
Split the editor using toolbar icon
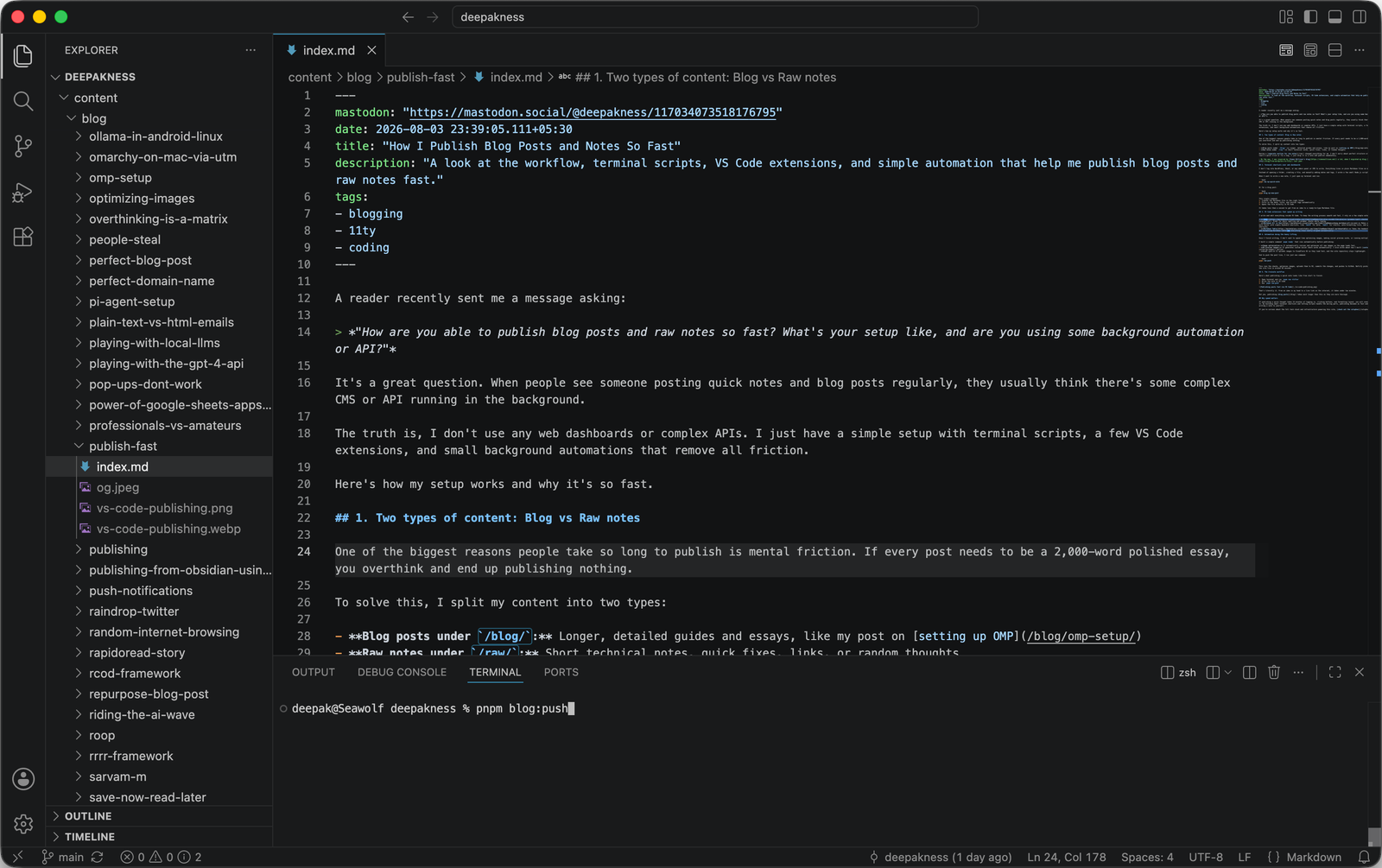click(x=1334, y=50)
